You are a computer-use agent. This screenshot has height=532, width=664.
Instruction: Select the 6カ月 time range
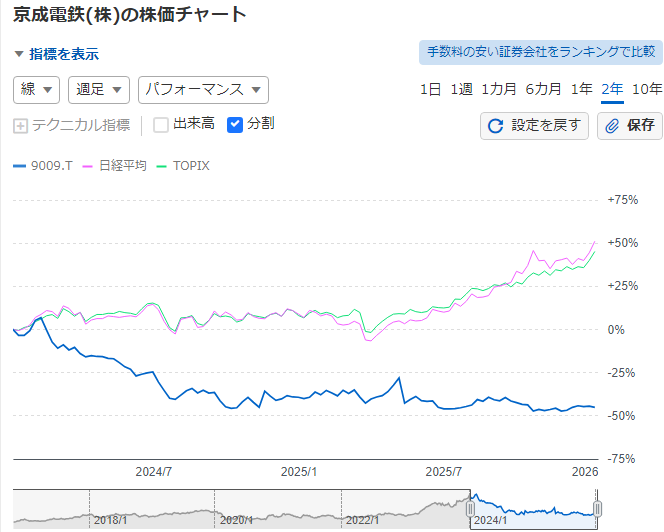click(543, 89)
